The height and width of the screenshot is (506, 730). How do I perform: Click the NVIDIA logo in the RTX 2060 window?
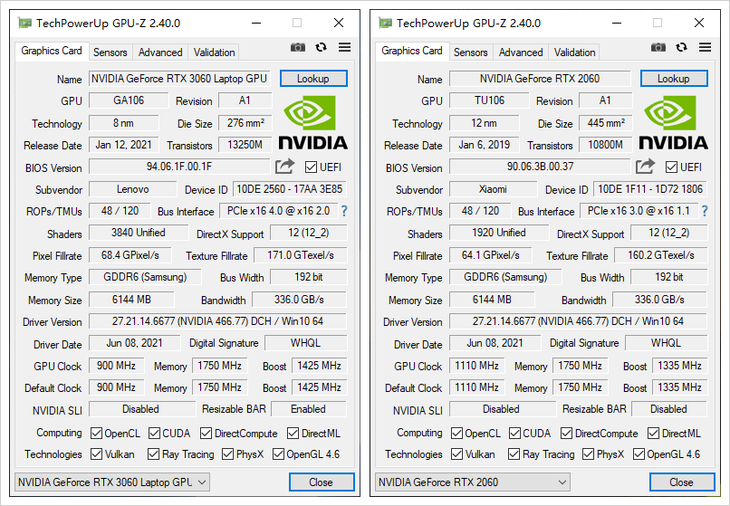coord(673,122)
